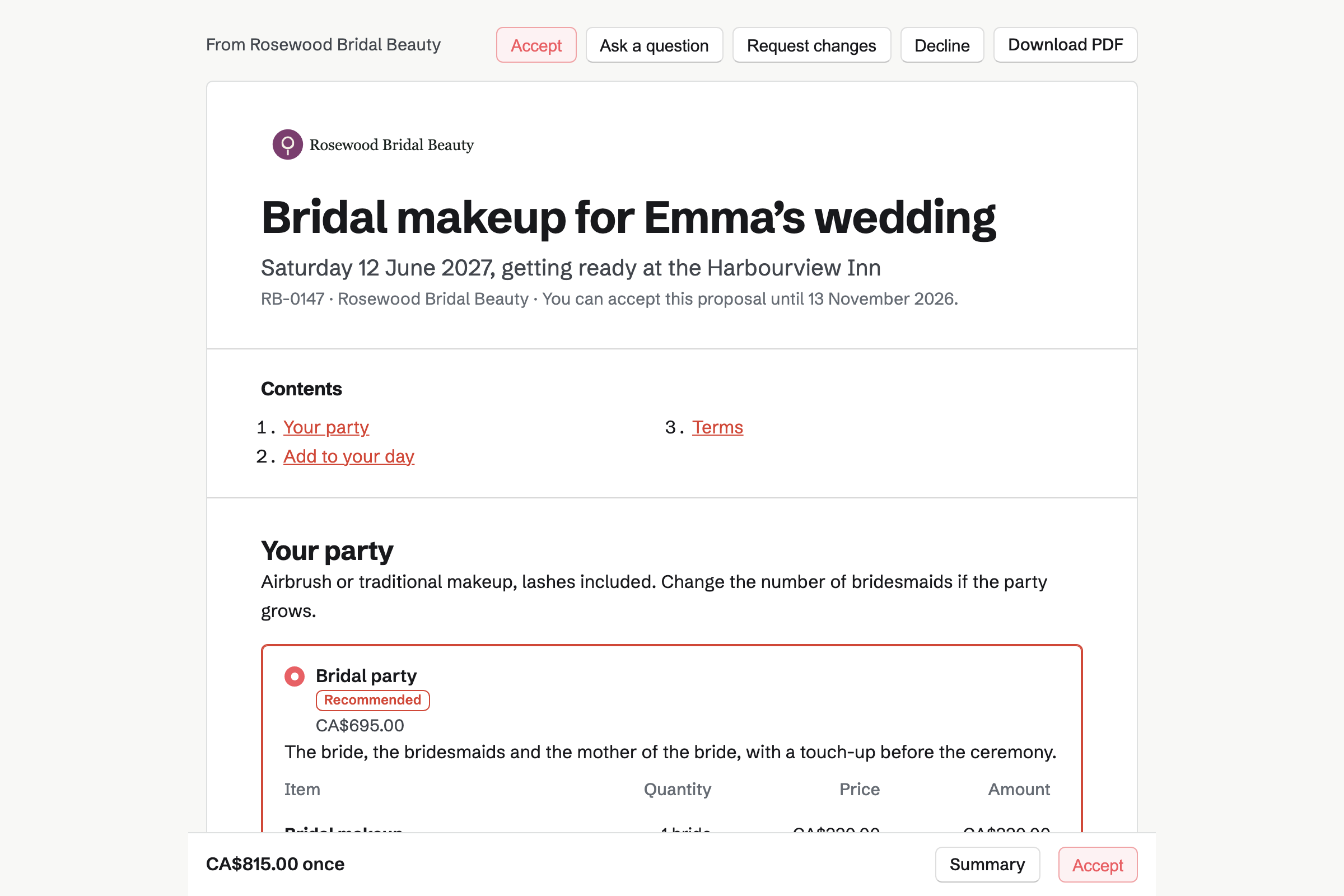The image size is (1344, 896).
Task: Click the "Your party" section heading
Action: coord(327,552)
